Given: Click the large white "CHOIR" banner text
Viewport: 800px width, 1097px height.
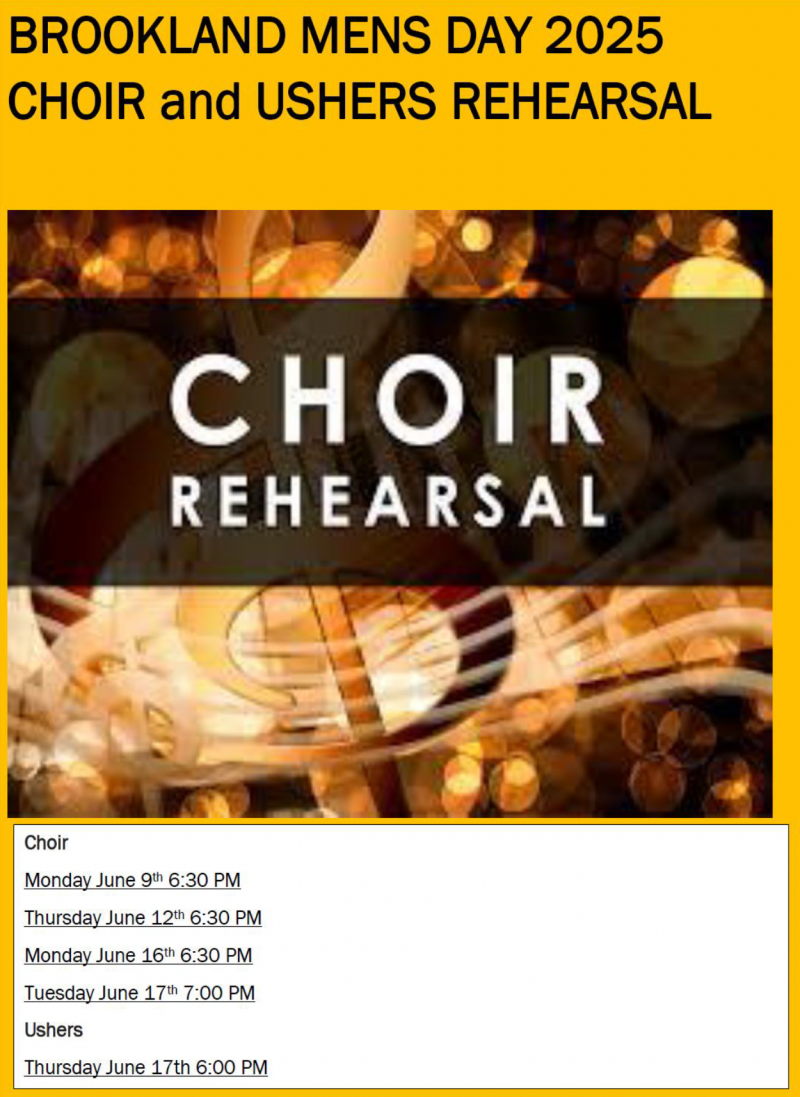Looking at the screenshot, I should (387, 399).
